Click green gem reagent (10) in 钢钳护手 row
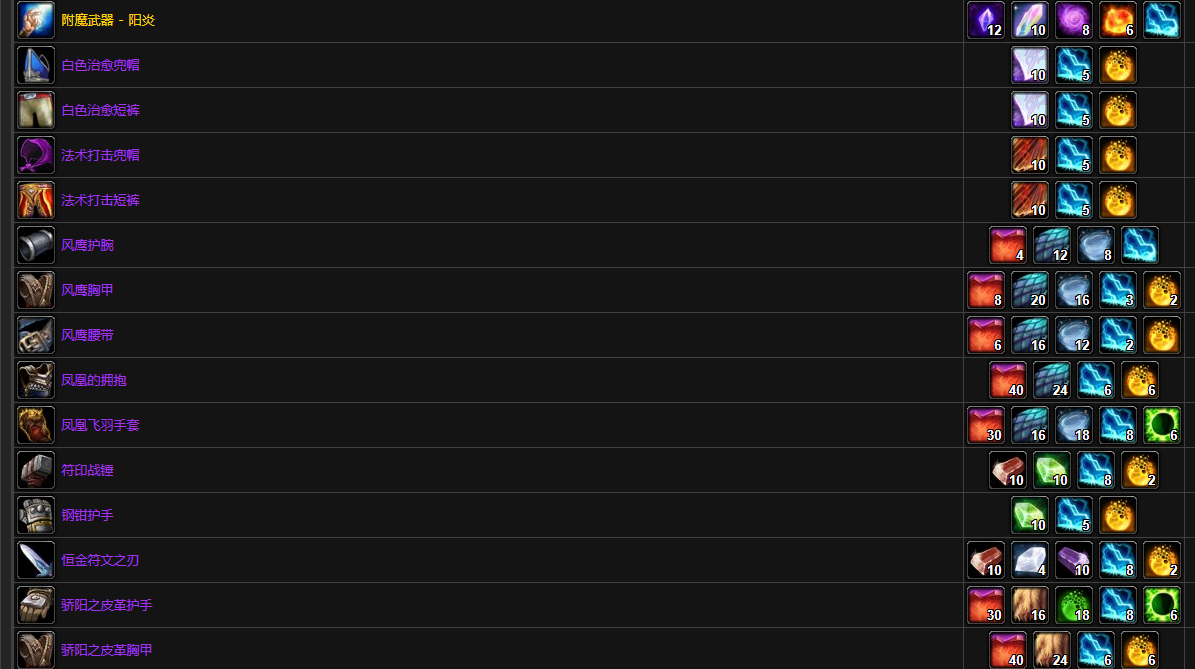 (x=1030, y=515)
